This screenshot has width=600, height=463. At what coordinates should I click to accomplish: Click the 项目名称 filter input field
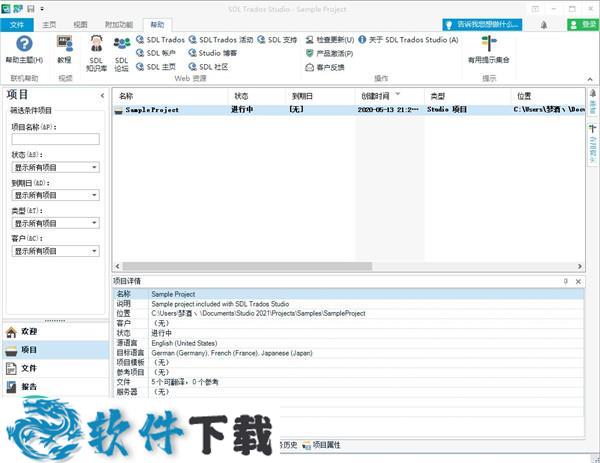[x=55, y=139]
